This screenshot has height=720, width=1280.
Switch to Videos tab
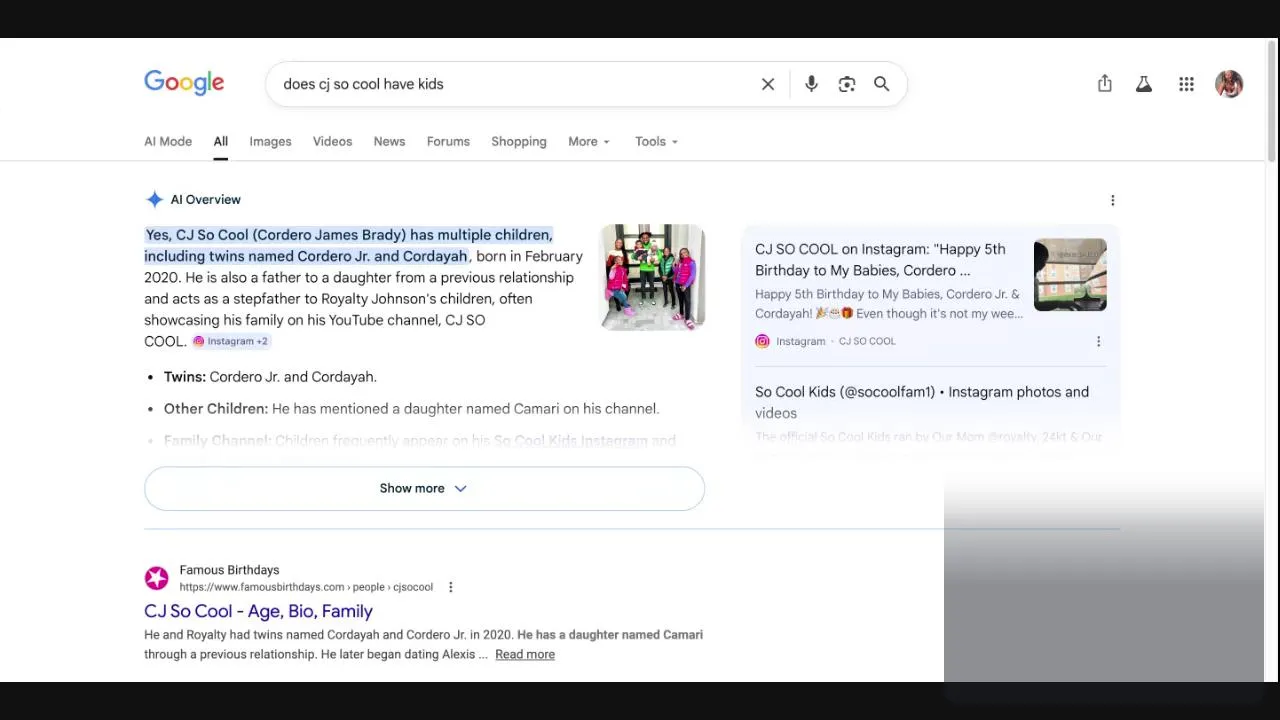332,141
